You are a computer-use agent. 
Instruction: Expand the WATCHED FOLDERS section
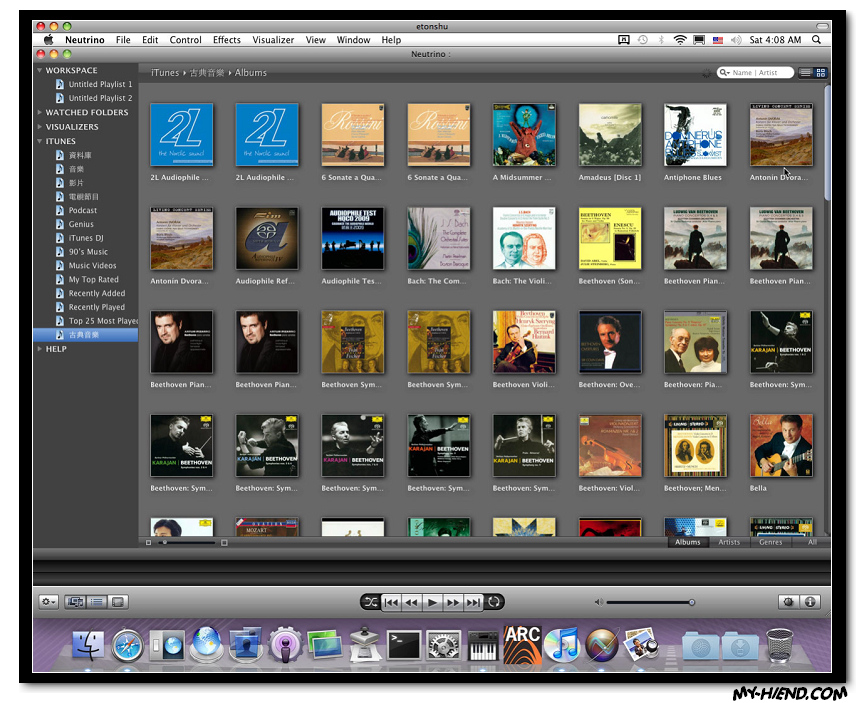40,112
